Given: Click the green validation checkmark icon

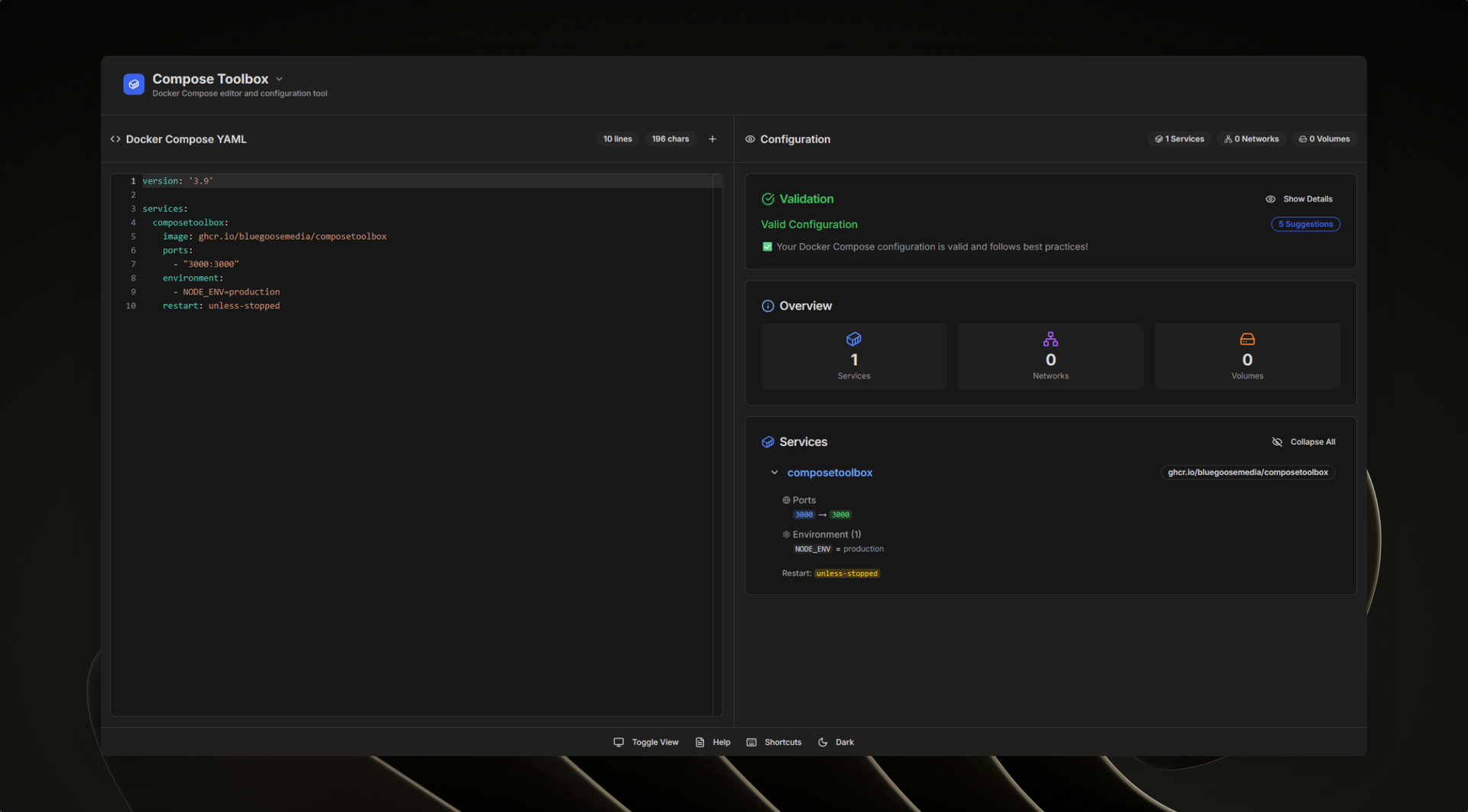Looking at the screenshot, I should pos(768,199).
